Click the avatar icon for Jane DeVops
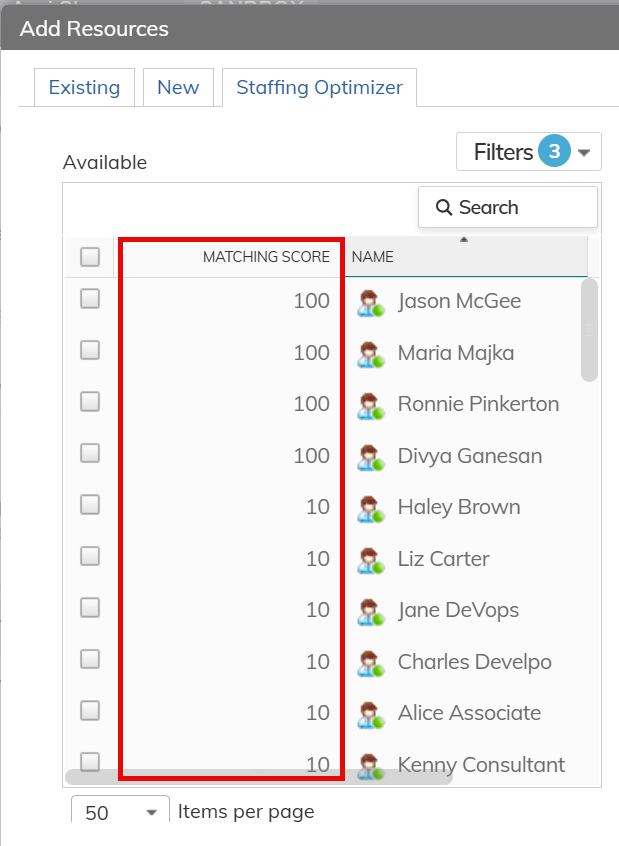 coord(371,611)
